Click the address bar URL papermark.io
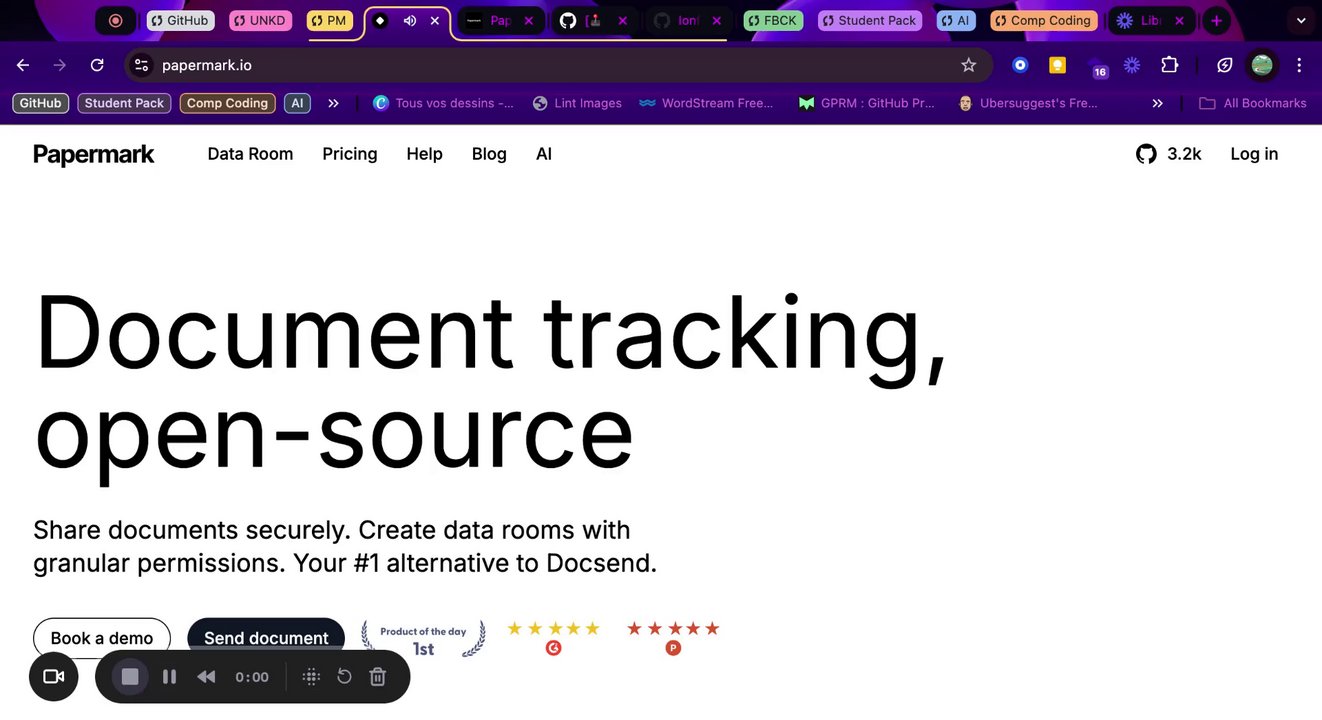Screen dimensions: 1322x720 pyautogui.click(x=207, y=65)
